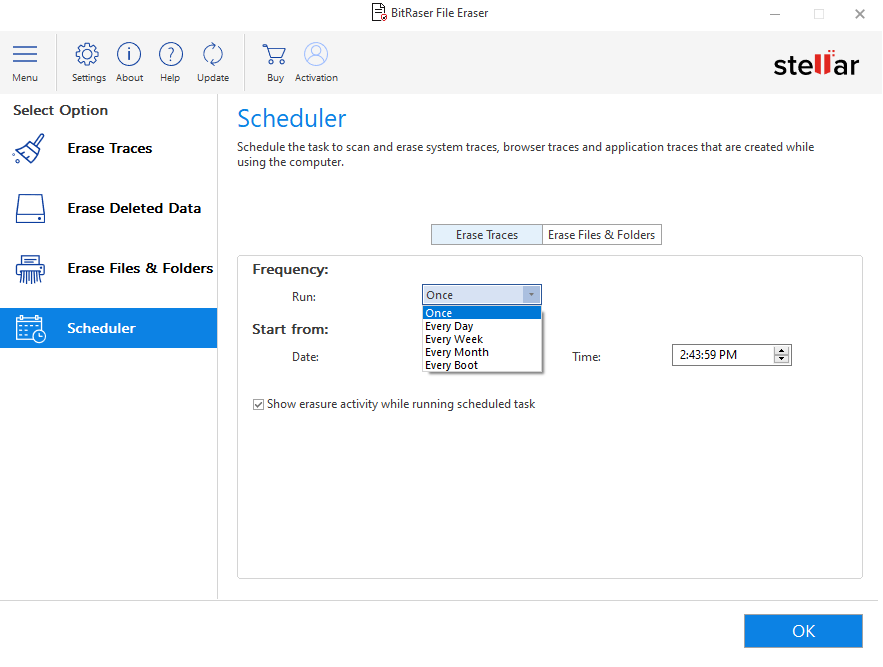The image size is (883, 667).
Task: Minimize the BitRaser window
Action: [x=775, y=14]
